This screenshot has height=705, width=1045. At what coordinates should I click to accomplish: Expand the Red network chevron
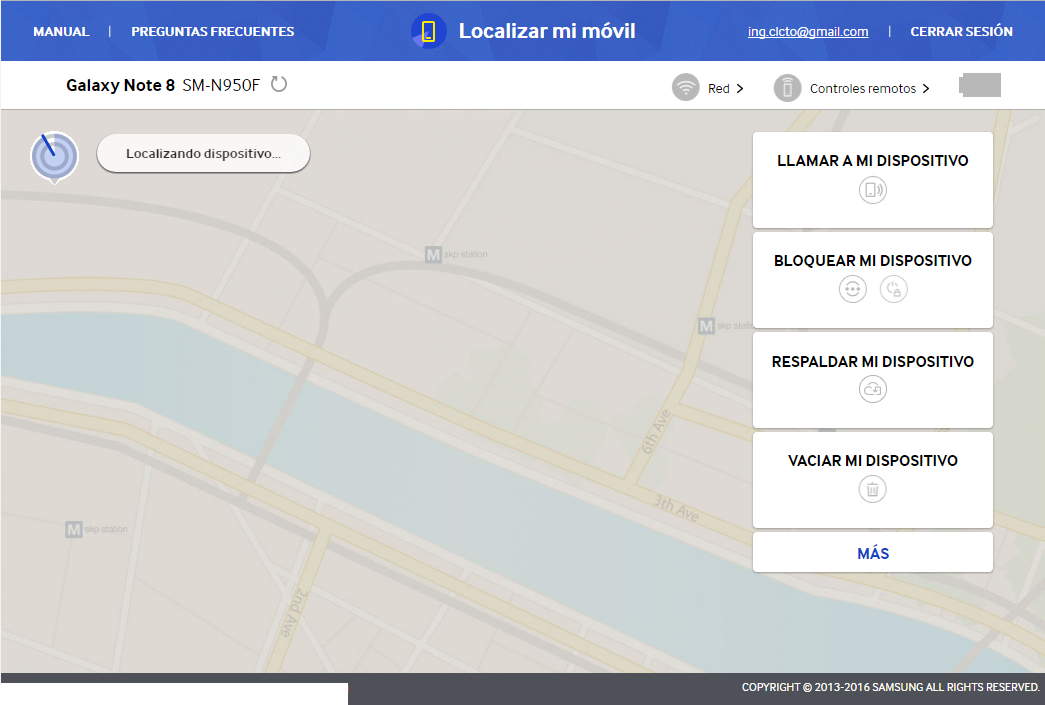[740, 89]
